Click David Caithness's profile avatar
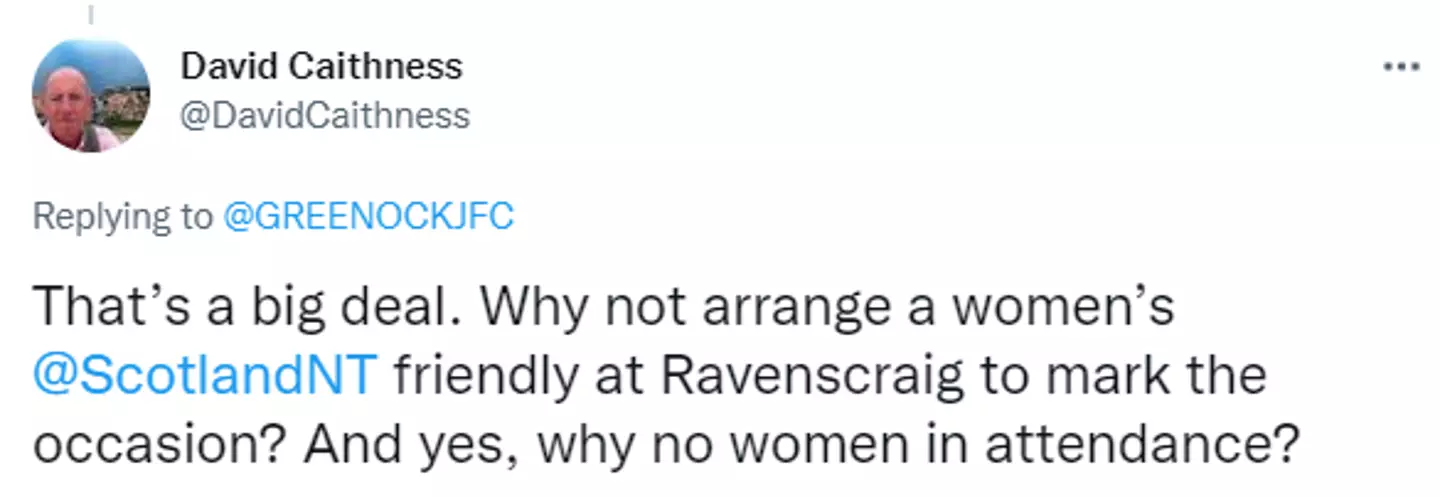This screenshot has width=1440, height=497. 91,96
